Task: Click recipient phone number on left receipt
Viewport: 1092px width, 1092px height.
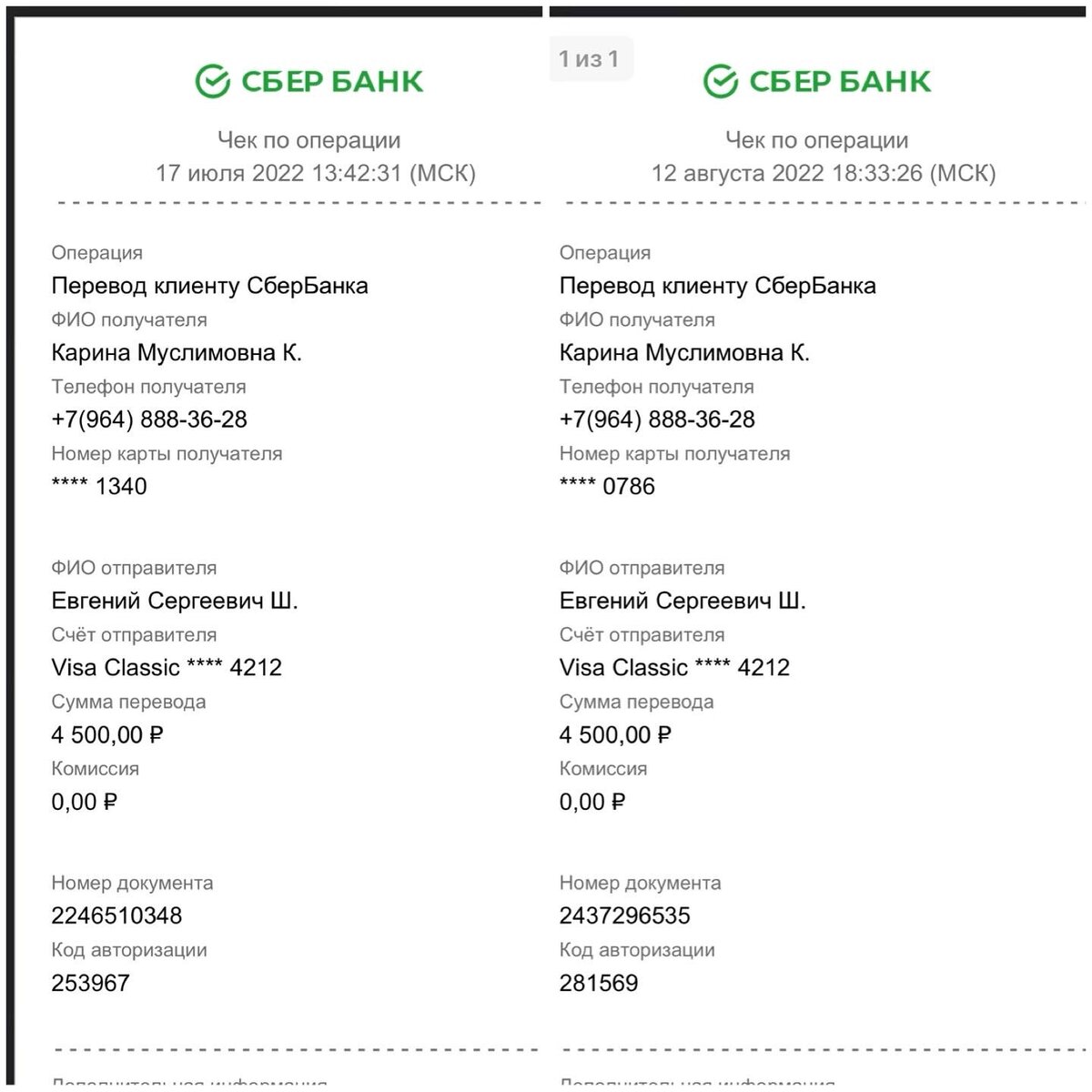Action: 149,420
